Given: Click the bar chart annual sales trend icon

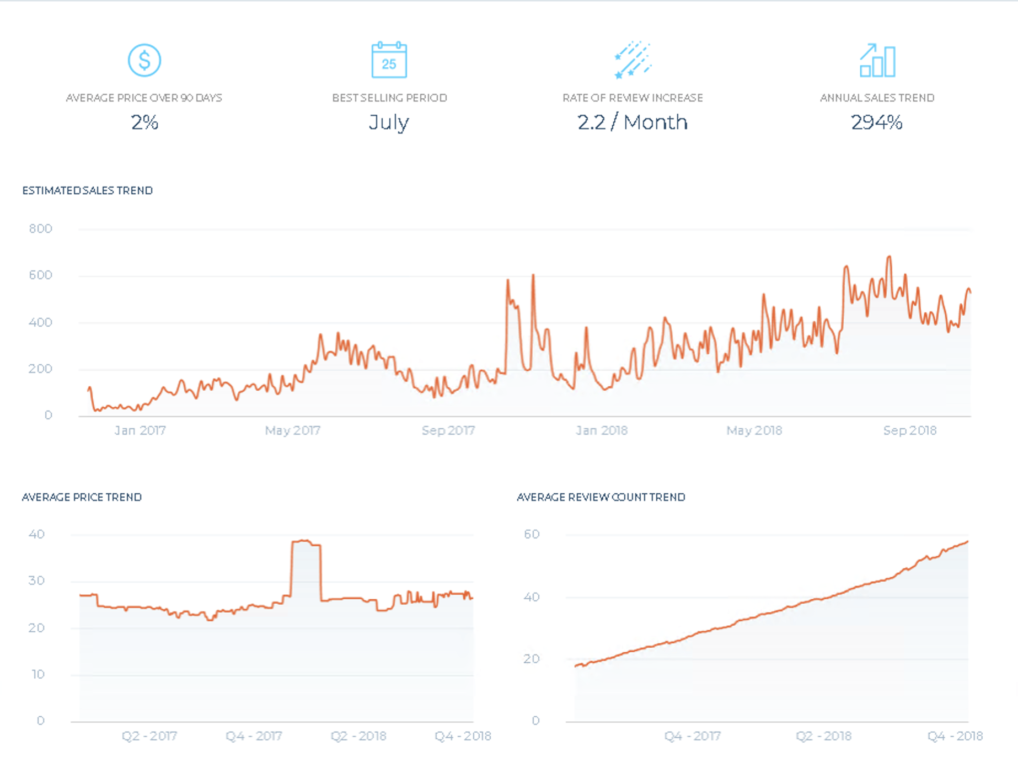Looking at the screenshot, I should coord(877,61).
